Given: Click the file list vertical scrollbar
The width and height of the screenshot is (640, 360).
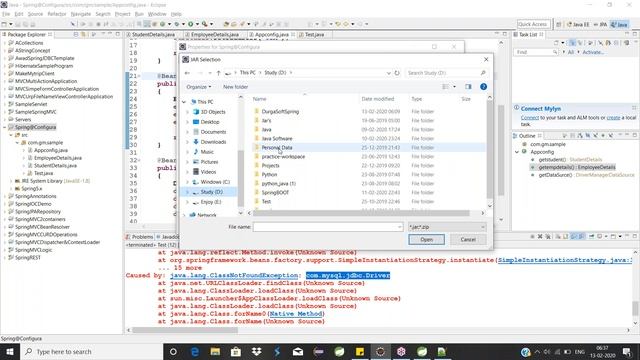Looking at the screenshot, I should click(x=490, y=151).
